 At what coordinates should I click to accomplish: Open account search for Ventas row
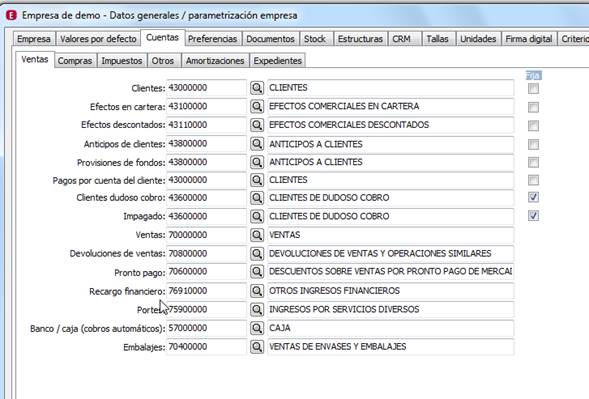coord(257,235)
